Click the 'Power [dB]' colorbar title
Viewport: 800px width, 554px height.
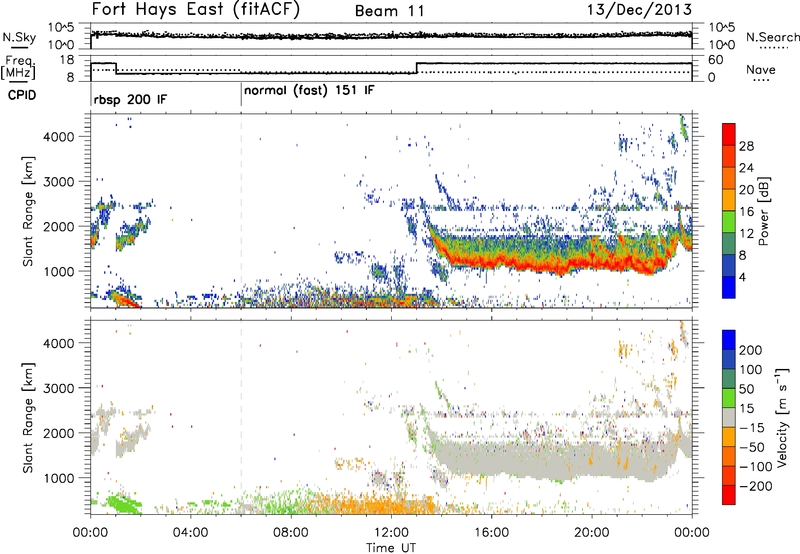(763, 211)
